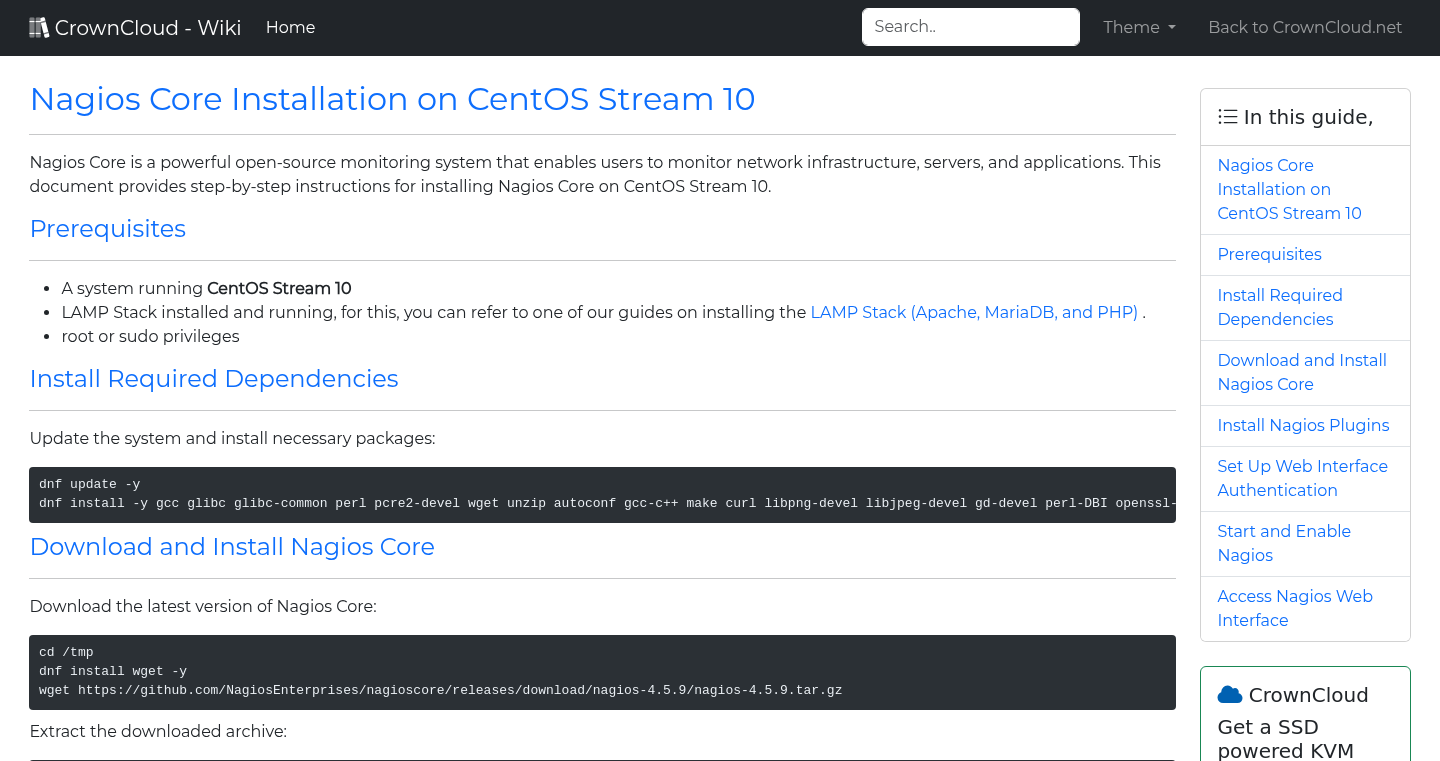The height and width of the screenshot is (761, 1440).
Task: Select 'Set Up Web Interface Authentication' in sidebar
Action: point(1302,478)
